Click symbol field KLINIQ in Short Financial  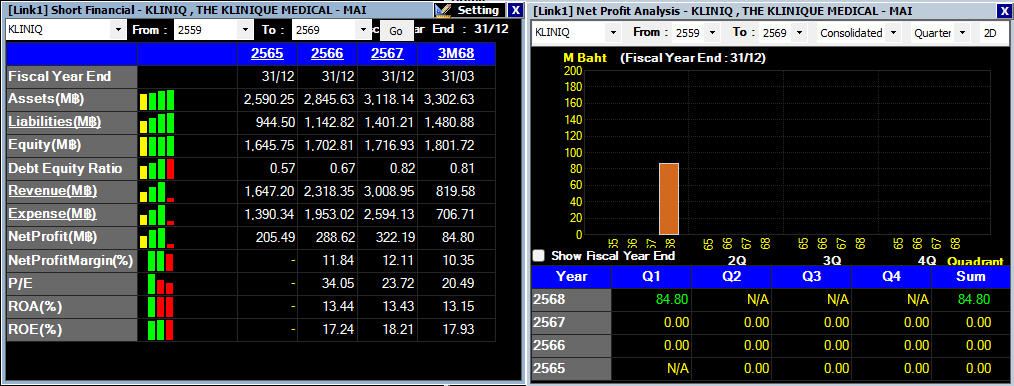[58, 30]
